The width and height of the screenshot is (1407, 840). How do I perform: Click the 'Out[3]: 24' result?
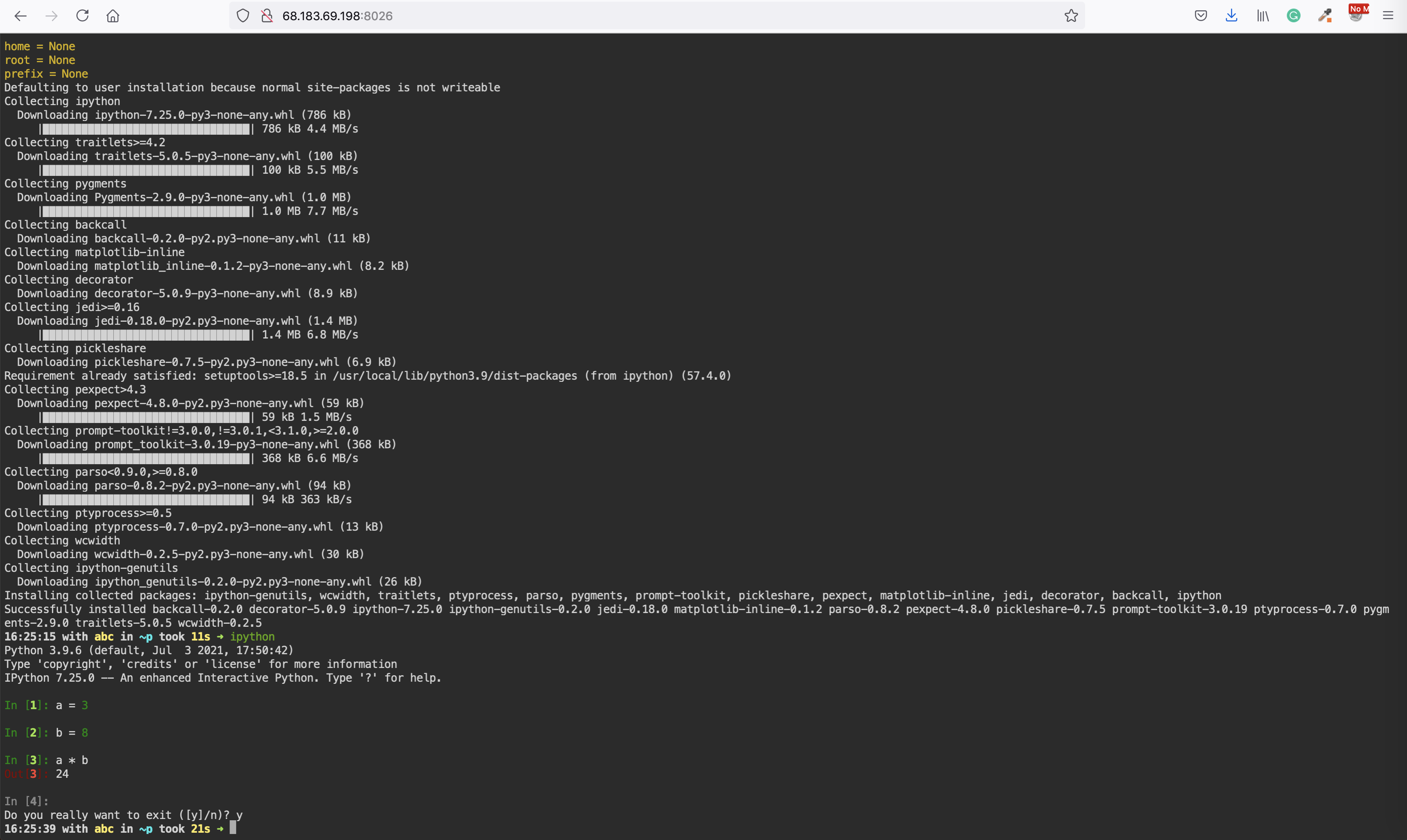coord(37,774)
